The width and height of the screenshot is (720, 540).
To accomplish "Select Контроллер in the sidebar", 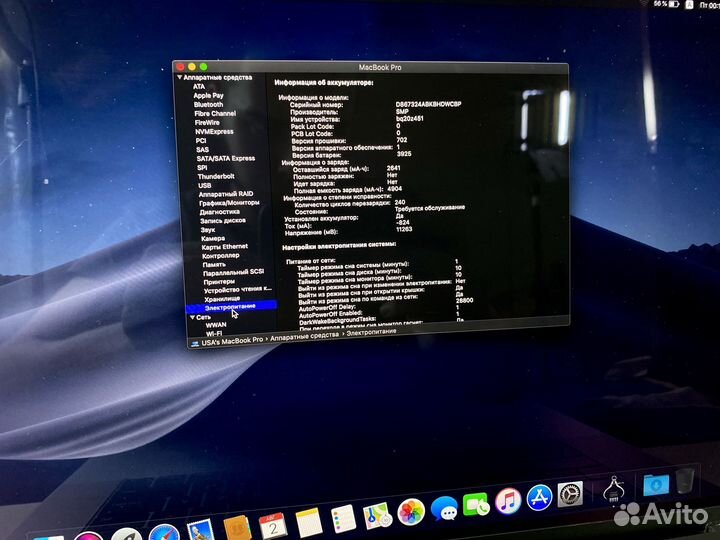I will coord(221,256).
